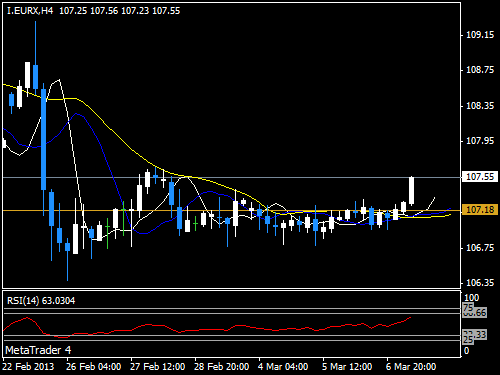
Task: Click the current price tag 107.55
Action: [x=480, y=177]
